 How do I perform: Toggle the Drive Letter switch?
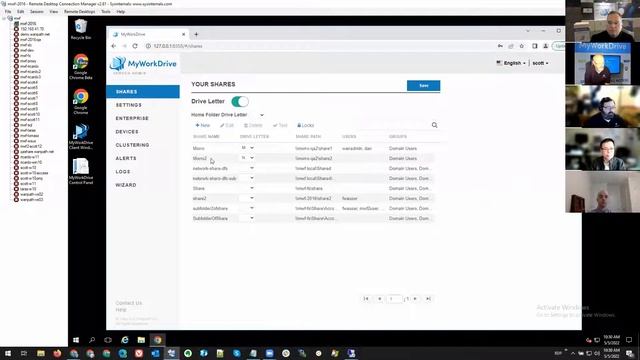[x=240, y=102]
